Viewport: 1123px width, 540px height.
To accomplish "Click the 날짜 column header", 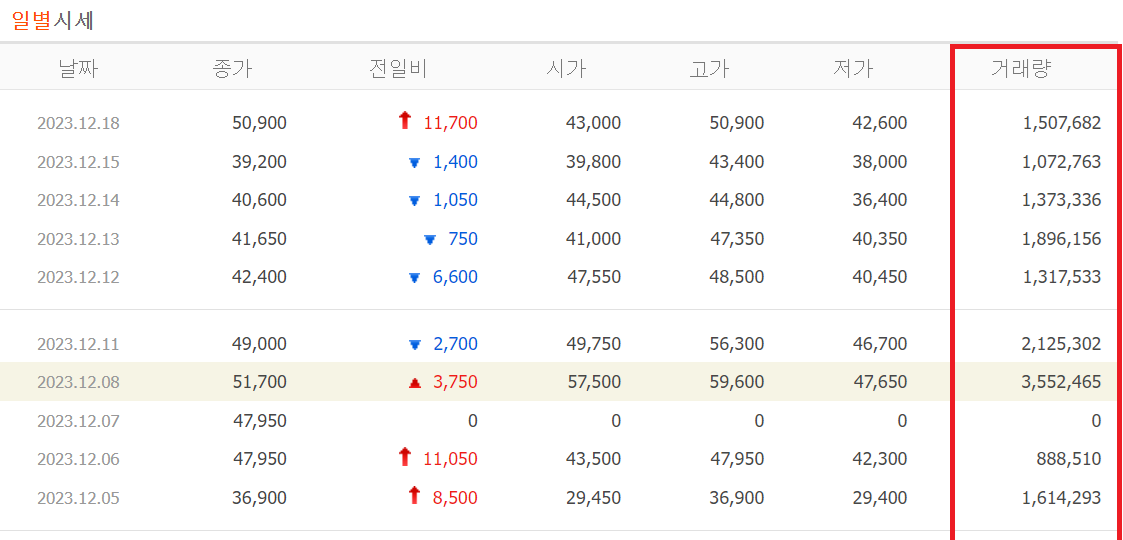I will pos(78,69).
